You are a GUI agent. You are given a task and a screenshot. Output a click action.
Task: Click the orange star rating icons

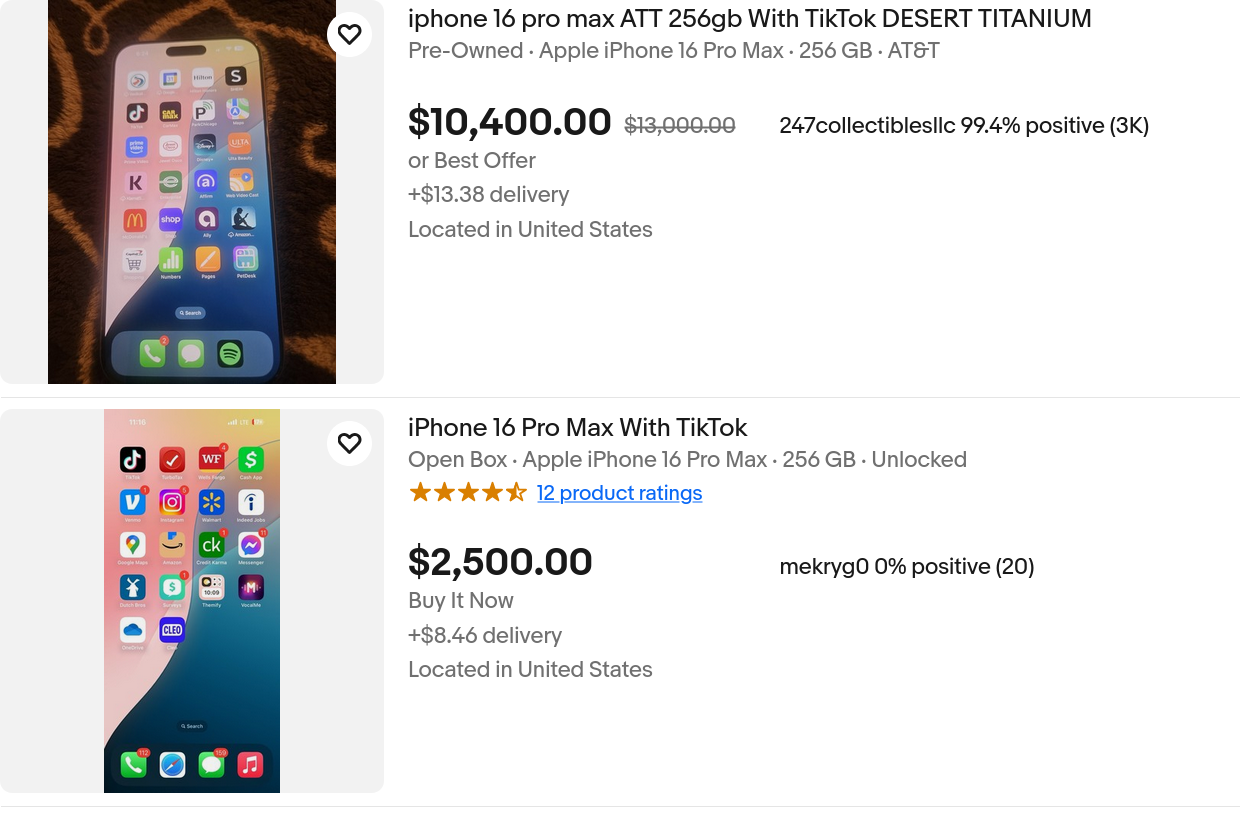468,493
